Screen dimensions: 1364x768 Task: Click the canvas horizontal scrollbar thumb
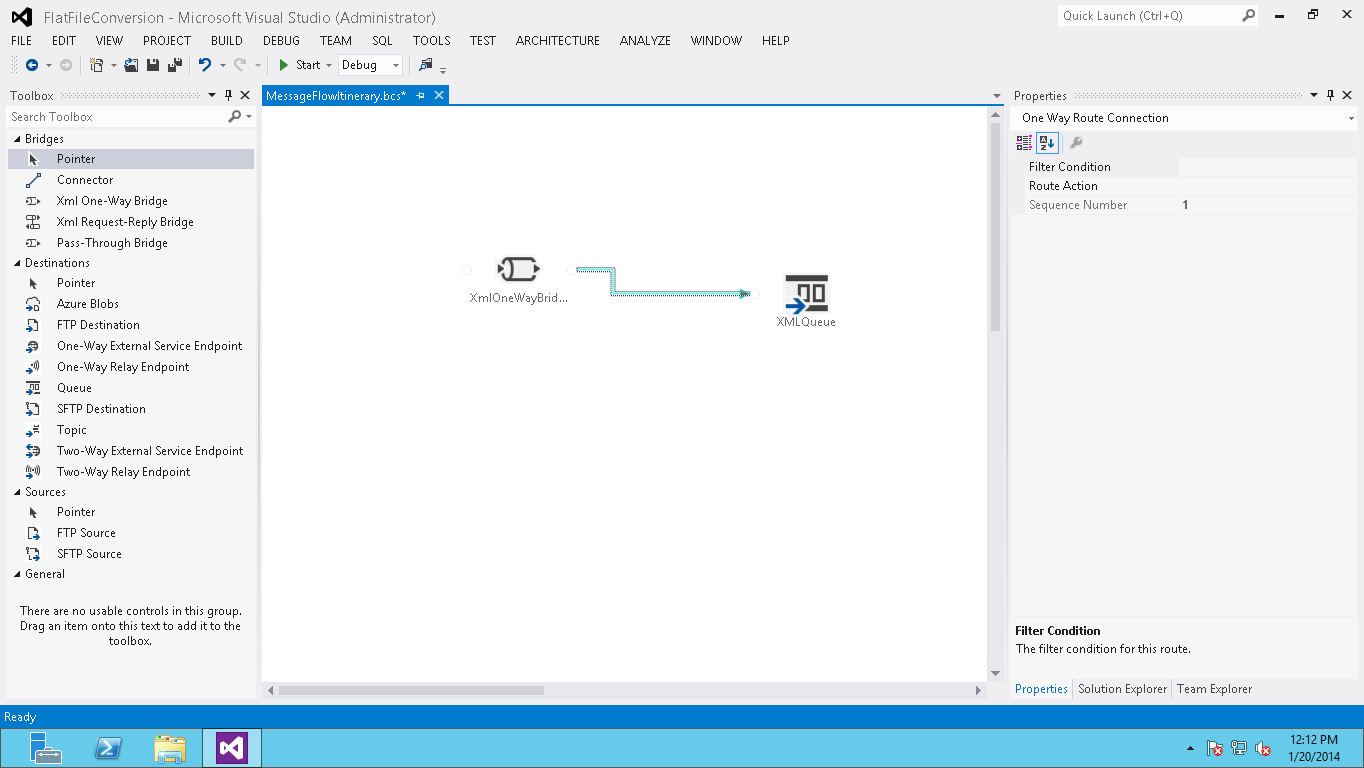pos(411,690)
